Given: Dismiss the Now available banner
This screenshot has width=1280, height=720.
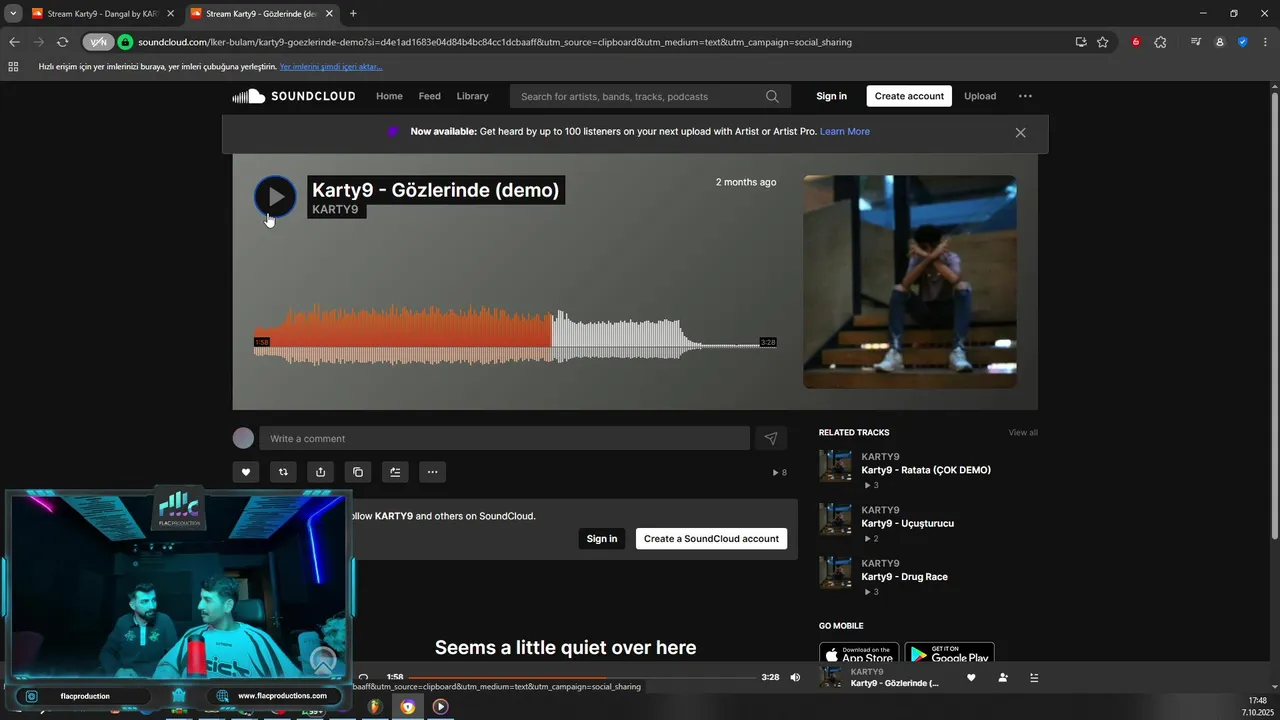Looking at the screenshot, I should click(1020, 132).
